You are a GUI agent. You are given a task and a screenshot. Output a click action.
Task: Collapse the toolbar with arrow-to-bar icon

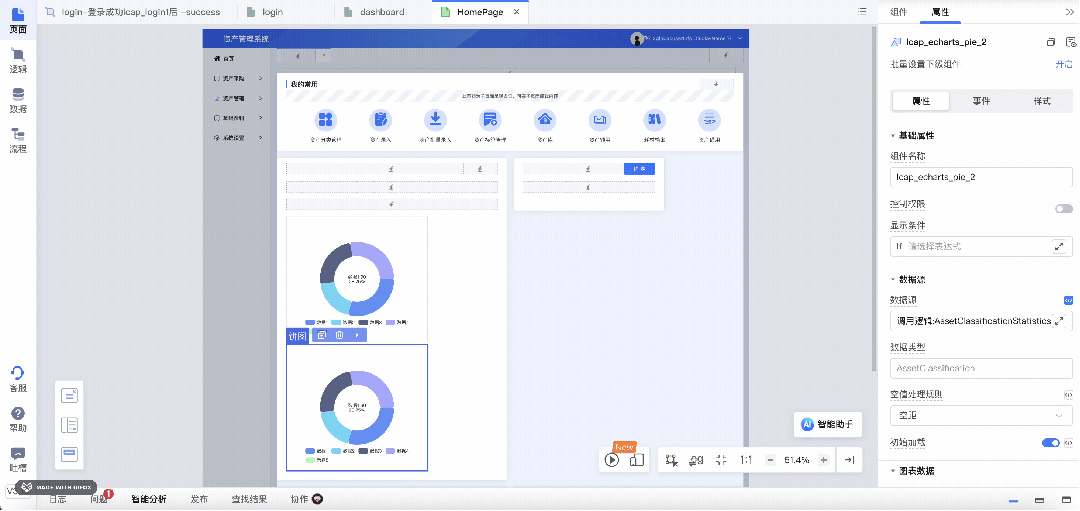point(850,460)
